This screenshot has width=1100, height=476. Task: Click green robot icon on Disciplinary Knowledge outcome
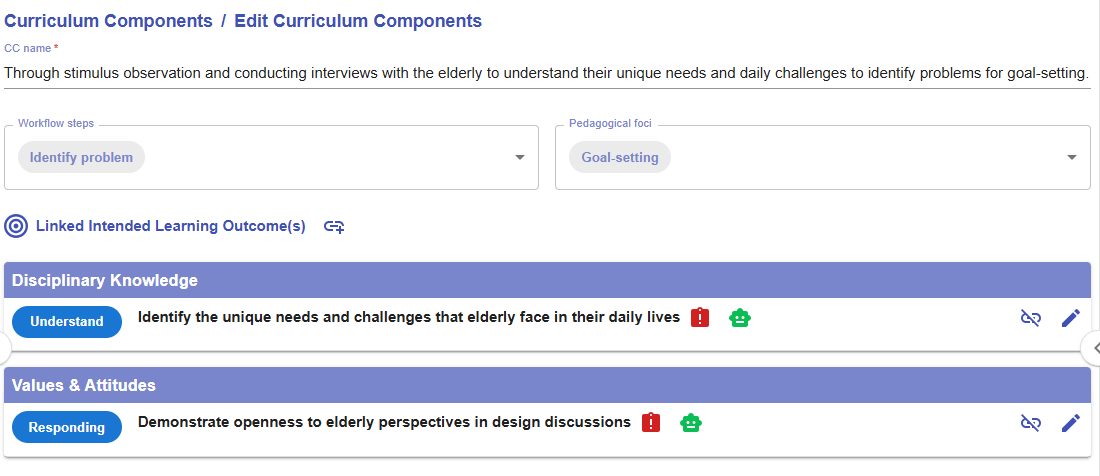[x=740, y=318]
